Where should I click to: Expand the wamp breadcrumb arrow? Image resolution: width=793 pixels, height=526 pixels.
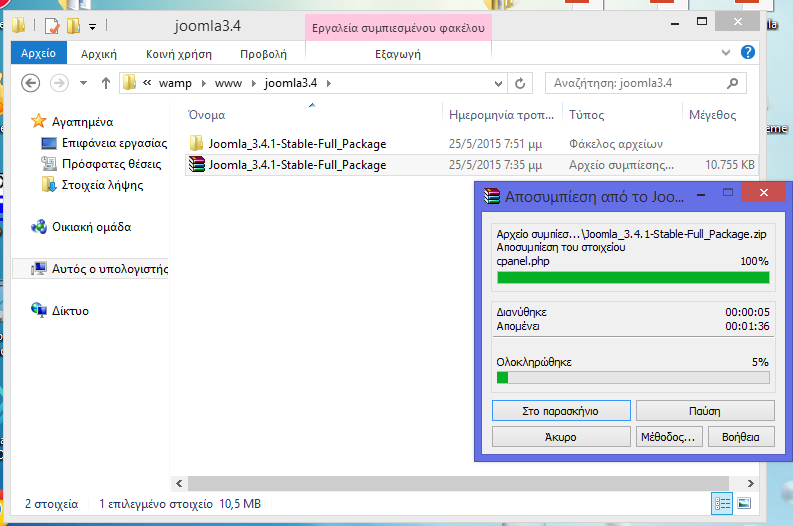203,83
